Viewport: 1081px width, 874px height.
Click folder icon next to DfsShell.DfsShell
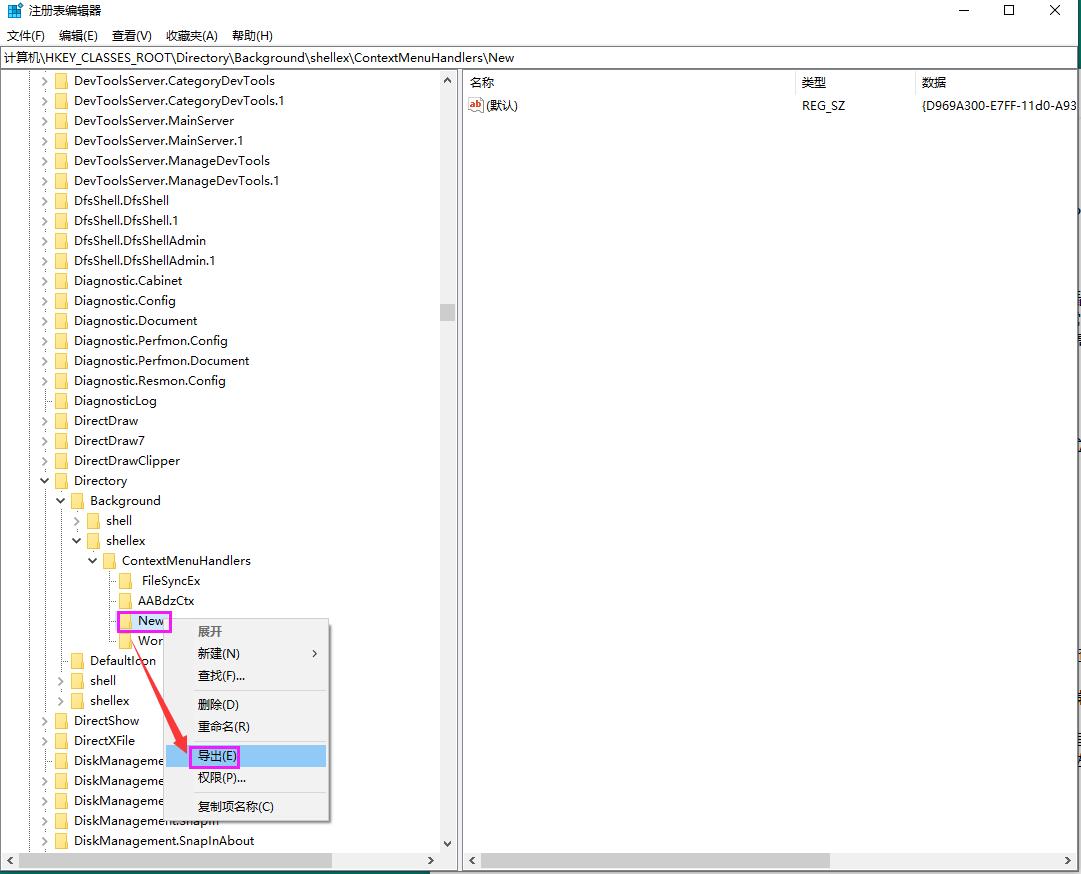62,201
